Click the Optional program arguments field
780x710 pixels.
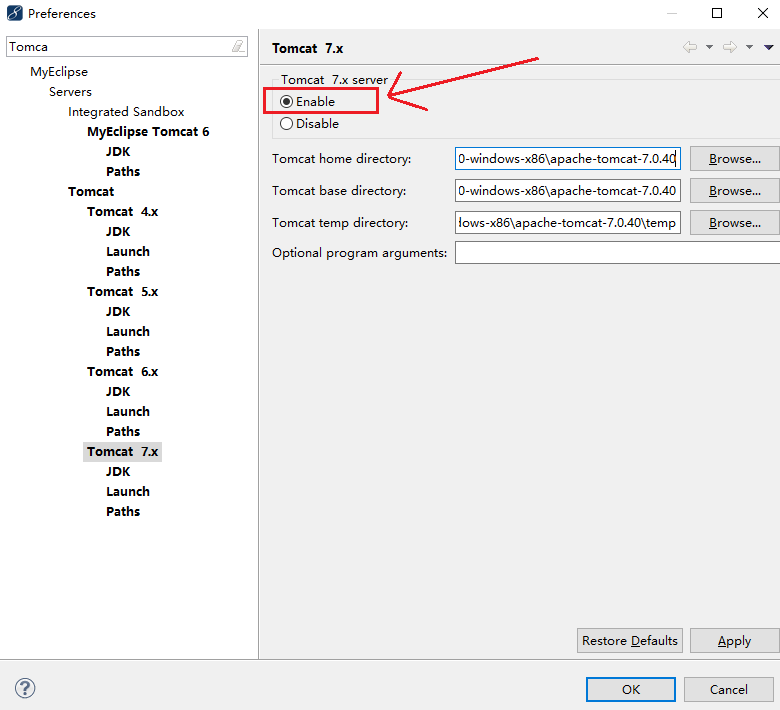(x=617, y=253)
